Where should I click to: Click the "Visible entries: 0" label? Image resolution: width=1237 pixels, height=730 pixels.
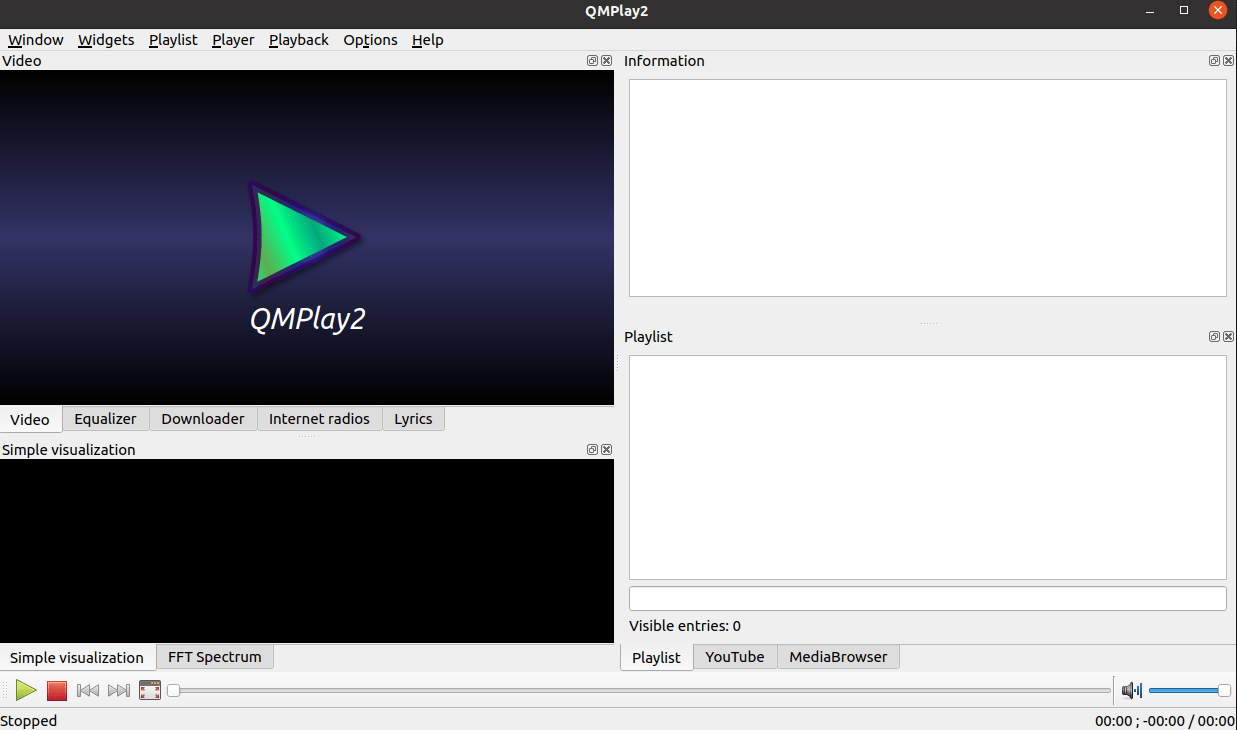(685, 626)
